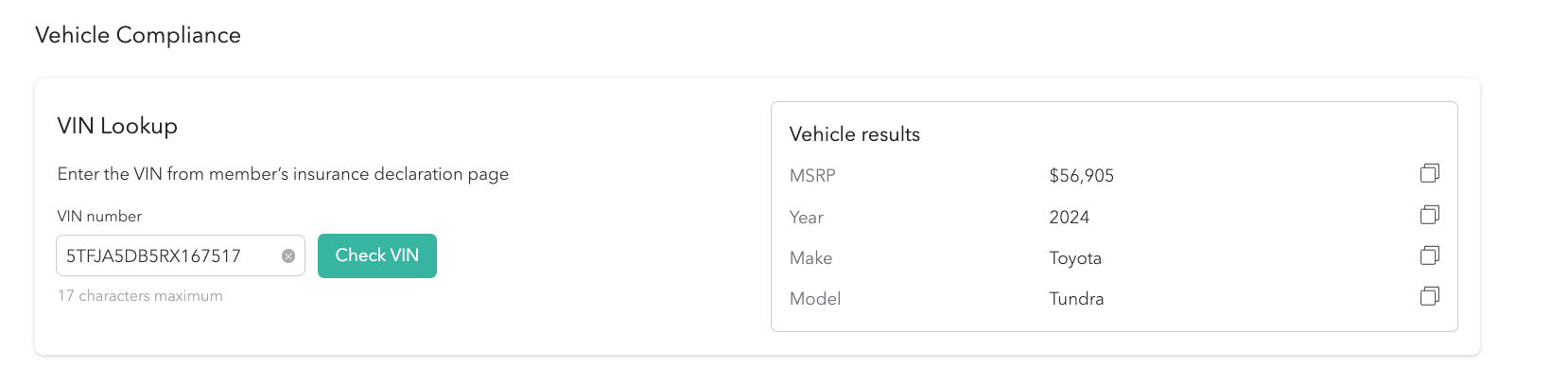Select the $56,905 MSRP value
This screenshot has height=369, width=1568.
pos(1082,176)
